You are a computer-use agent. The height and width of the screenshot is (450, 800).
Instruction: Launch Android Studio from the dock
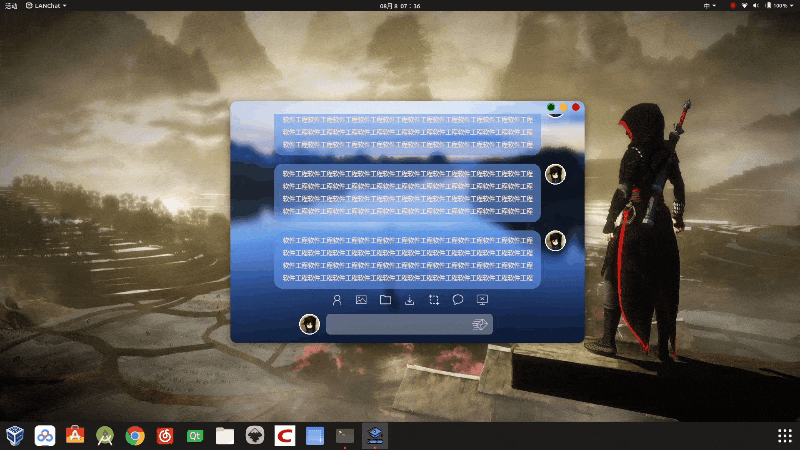click(105, 436)
